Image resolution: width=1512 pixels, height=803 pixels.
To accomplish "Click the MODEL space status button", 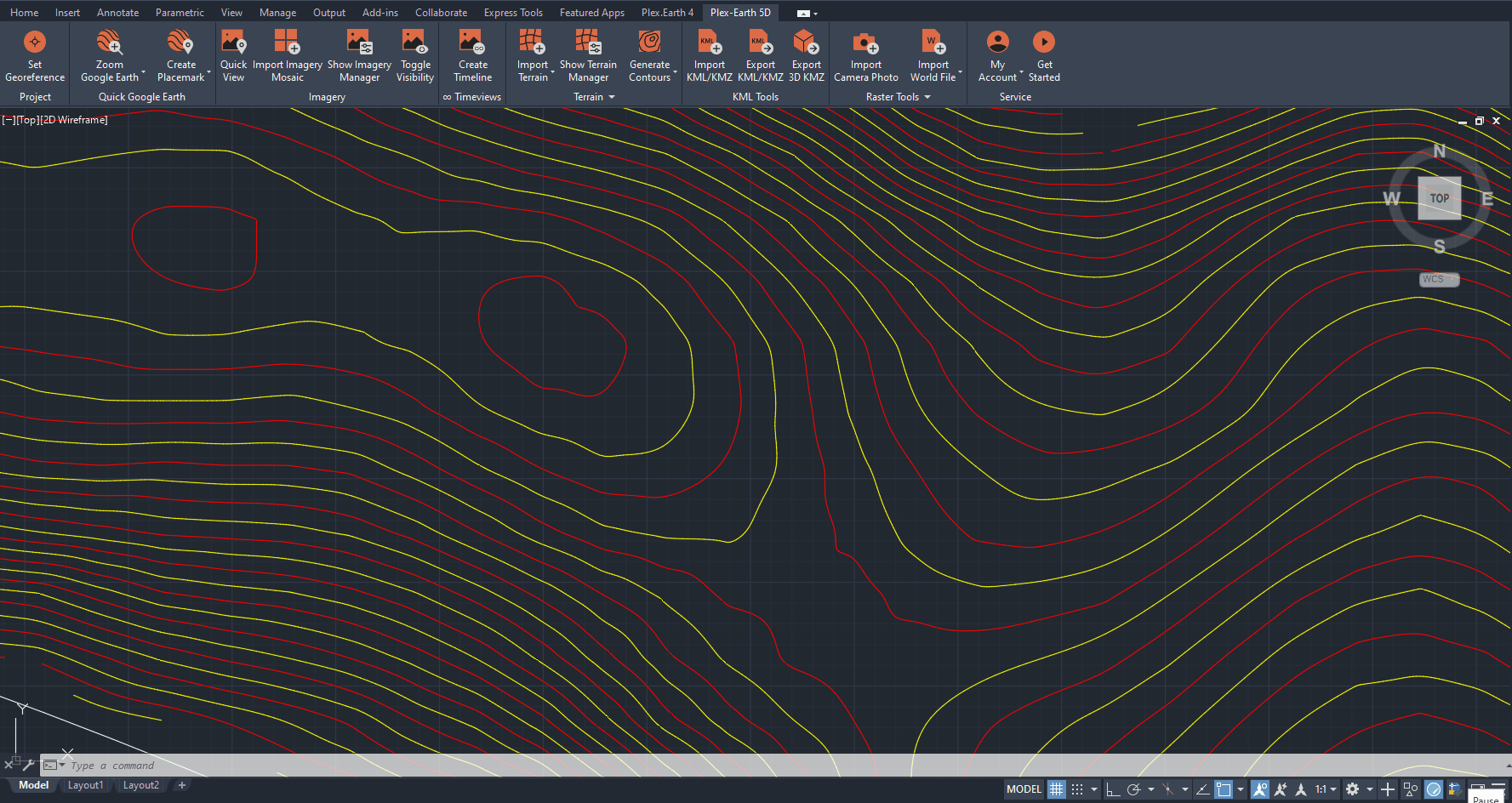I will pos(1024,789).
